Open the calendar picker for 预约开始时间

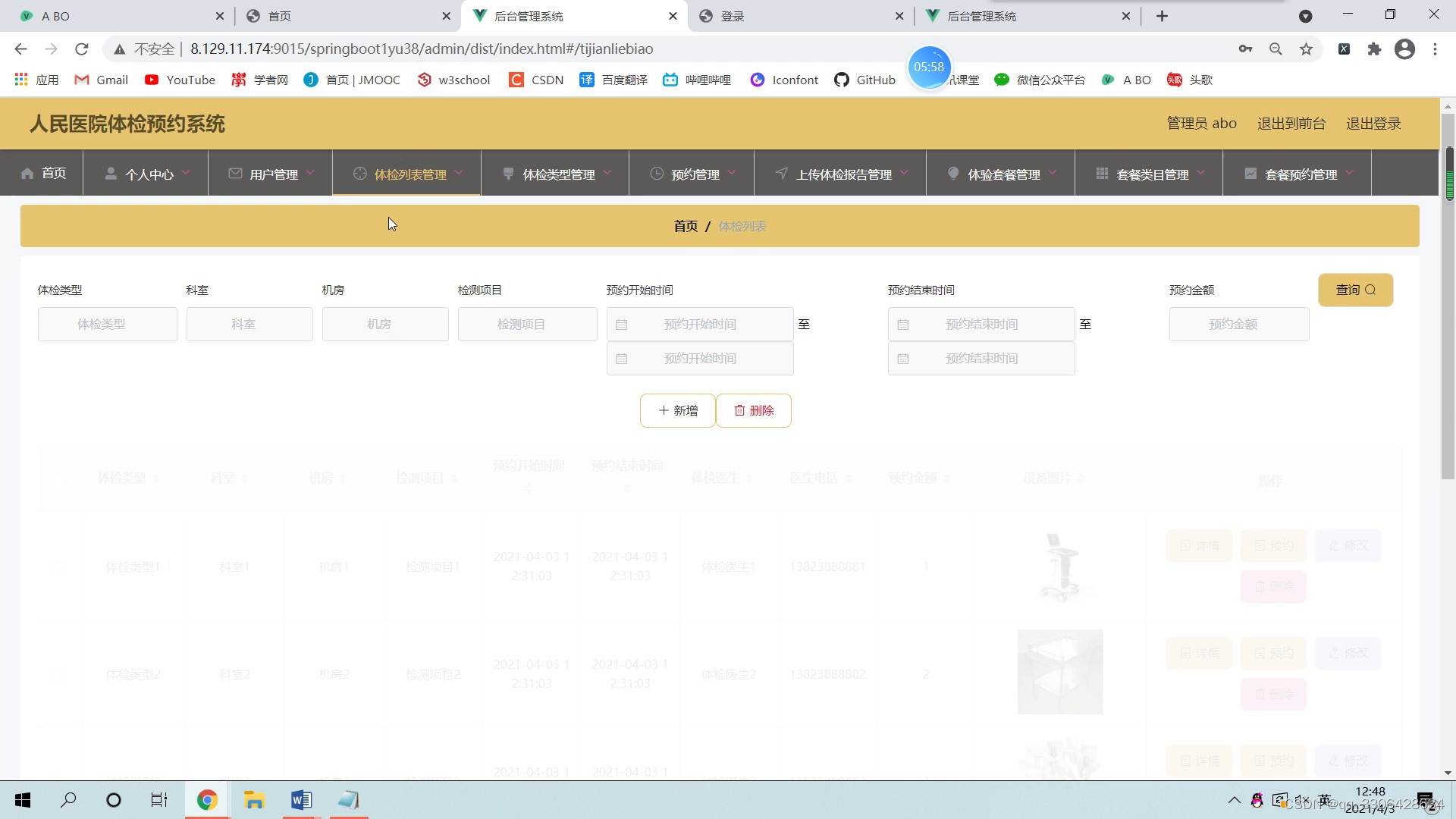pos(623,324)
